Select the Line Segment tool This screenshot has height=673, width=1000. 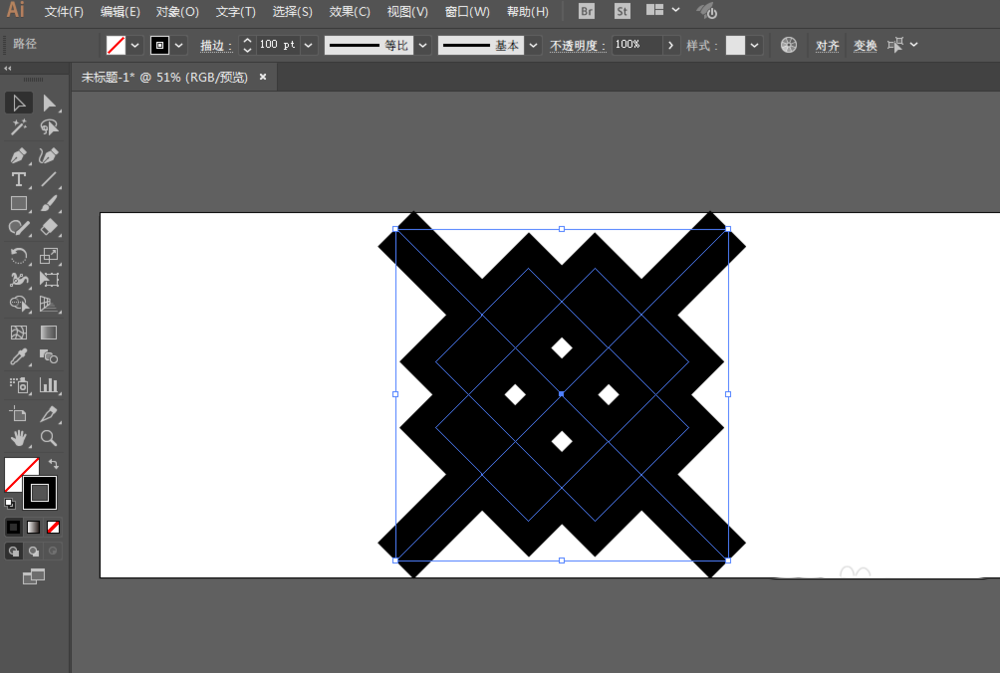(49, 179)
